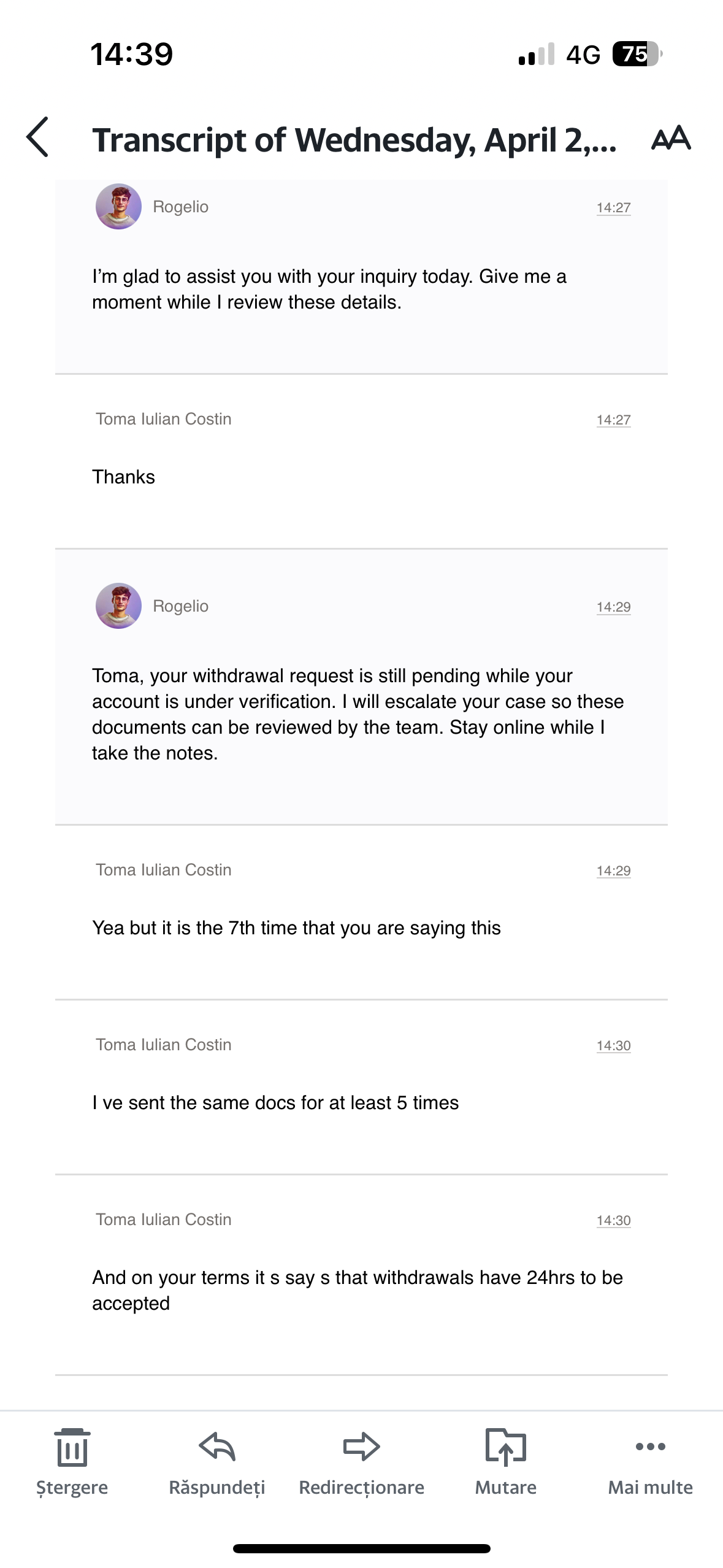Tap the battery indicator in status bar
This screenshot has width=723, height=1568.
pos(637,54)
